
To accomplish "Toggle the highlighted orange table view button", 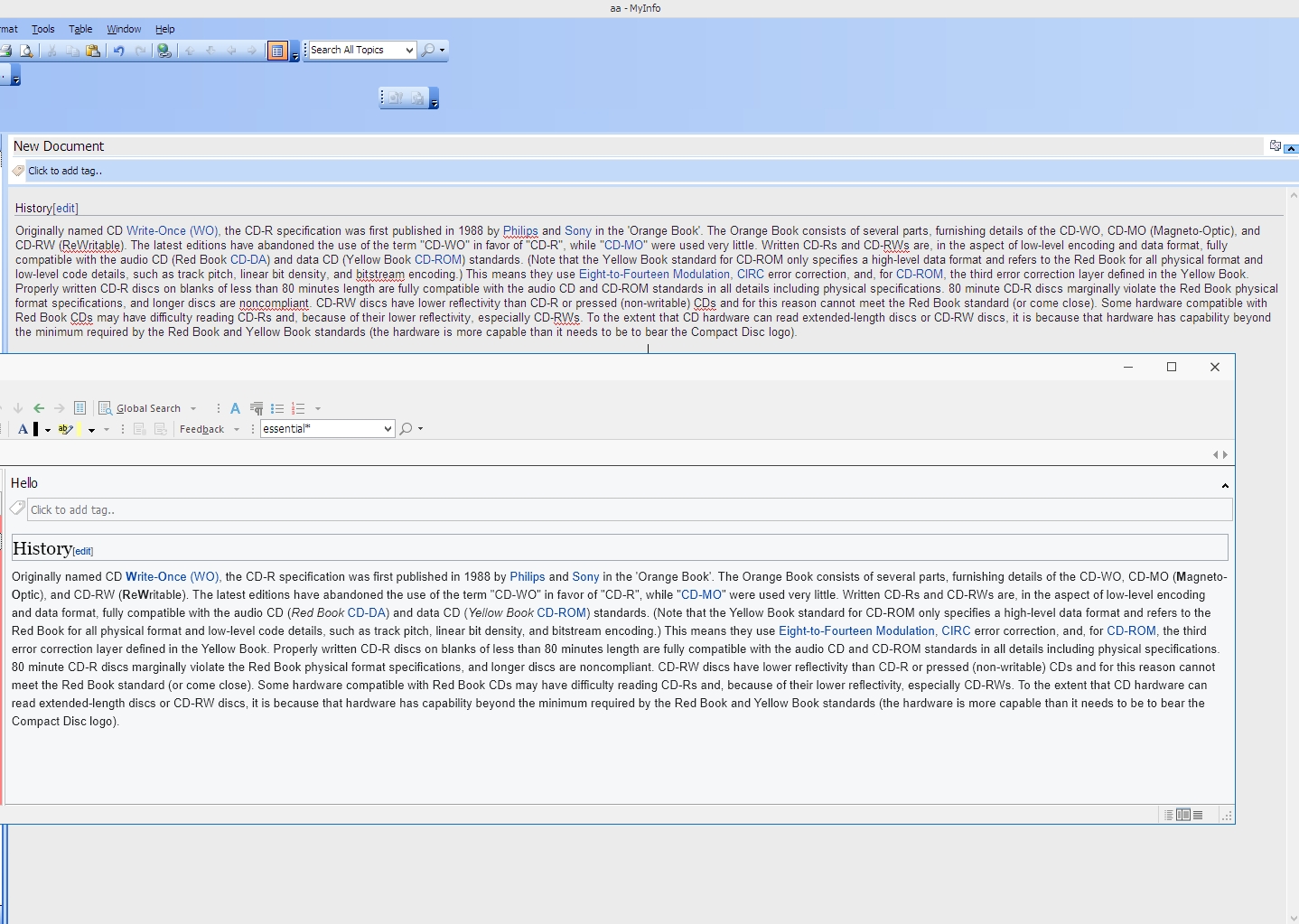I will tap(277, 51).
